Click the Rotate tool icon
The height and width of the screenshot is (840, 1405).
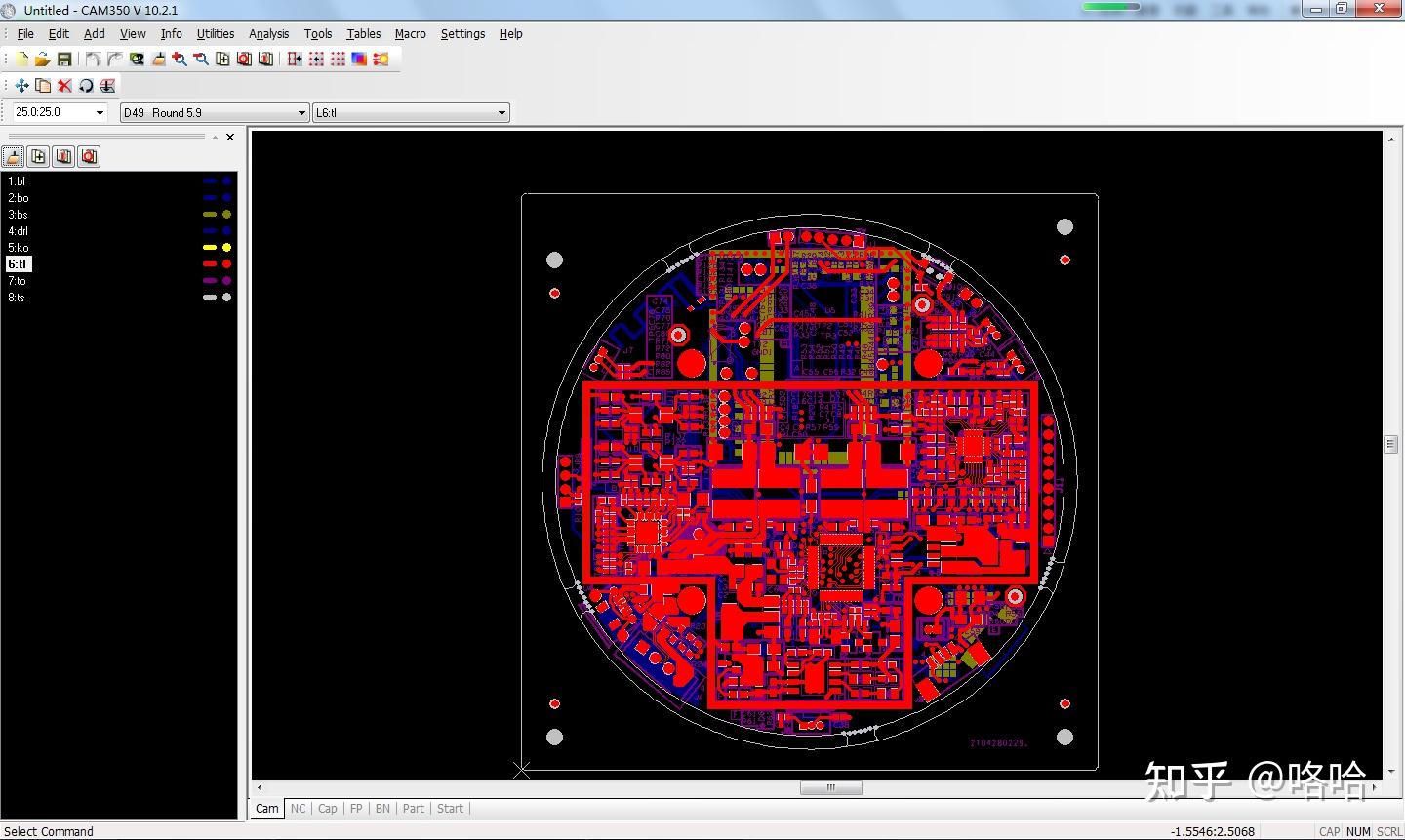pos(86,86)
